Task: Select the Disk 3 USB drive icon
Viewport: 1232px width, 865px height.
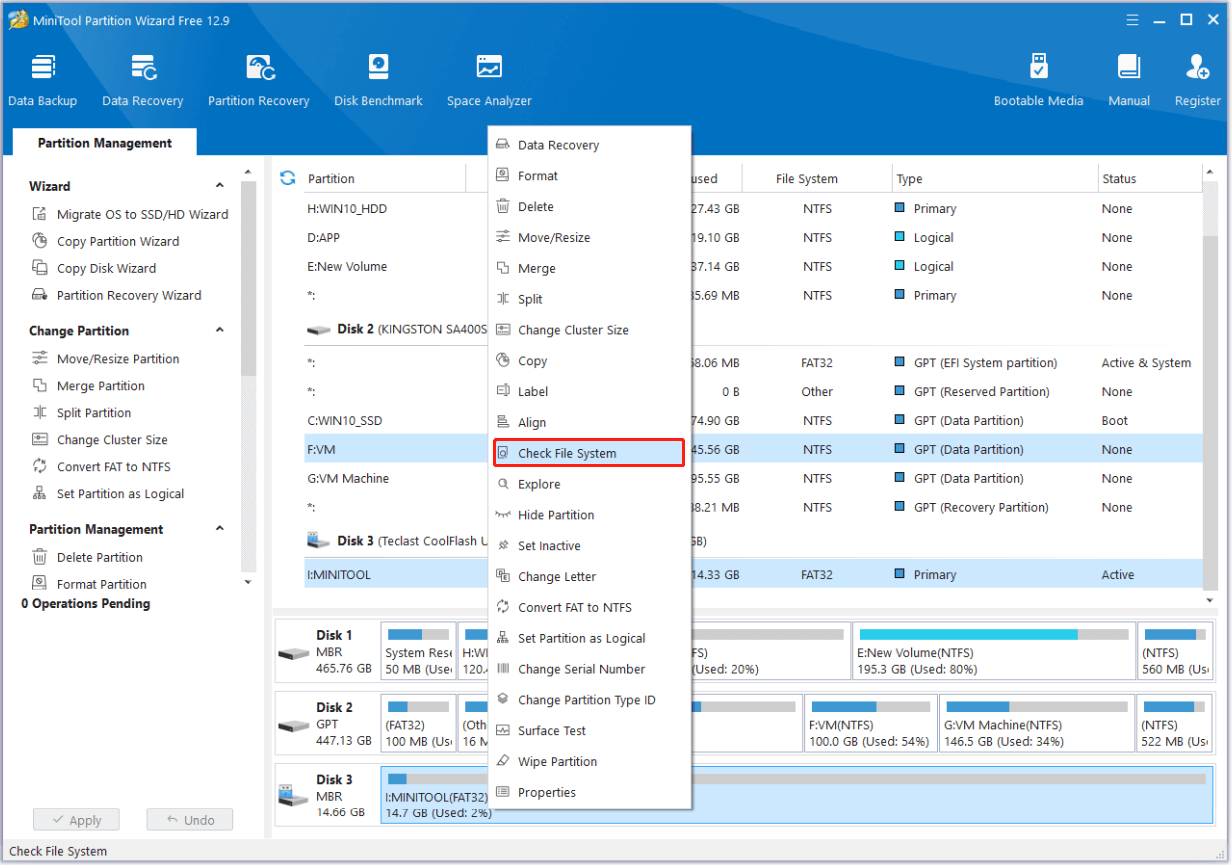Action: pyautogui.click(x=294, y=796)
